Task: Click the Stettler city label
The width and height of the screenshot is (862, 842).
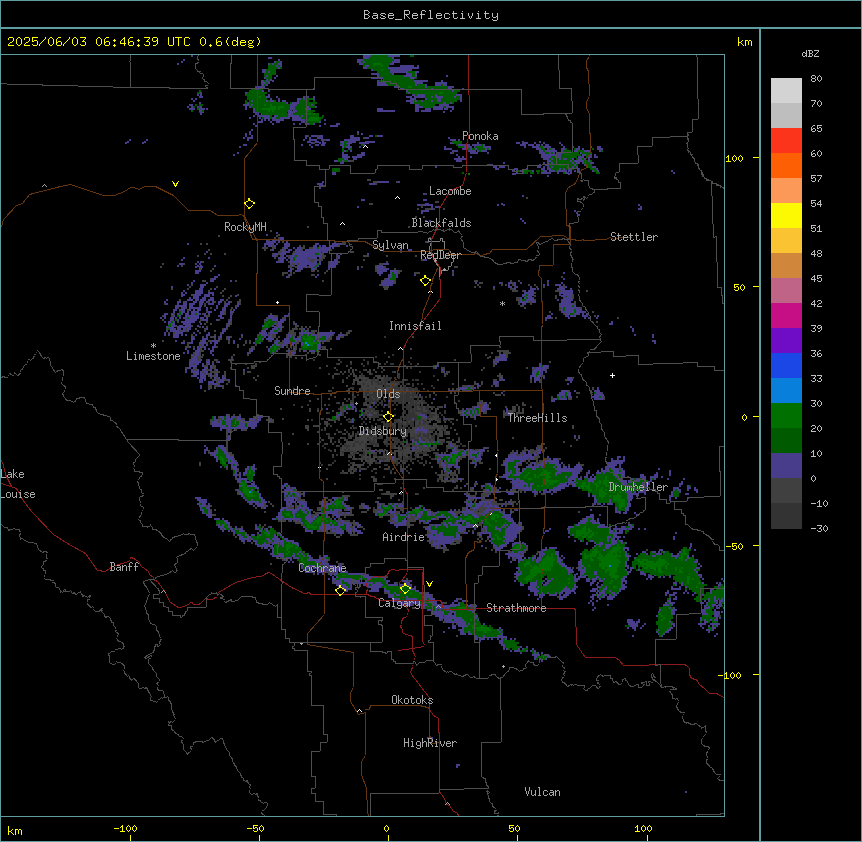Action: click(x=634, y=237)
